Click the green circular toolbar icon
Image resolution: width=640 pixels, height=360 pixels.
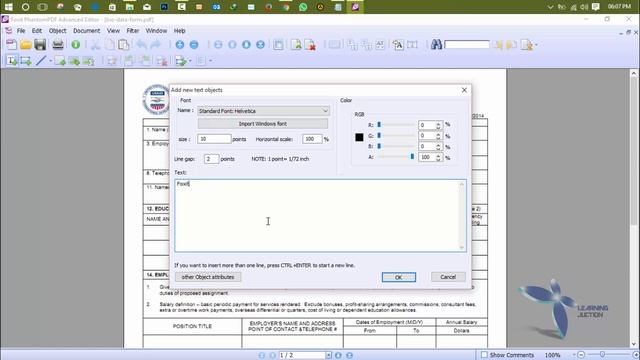pos(76,44)
